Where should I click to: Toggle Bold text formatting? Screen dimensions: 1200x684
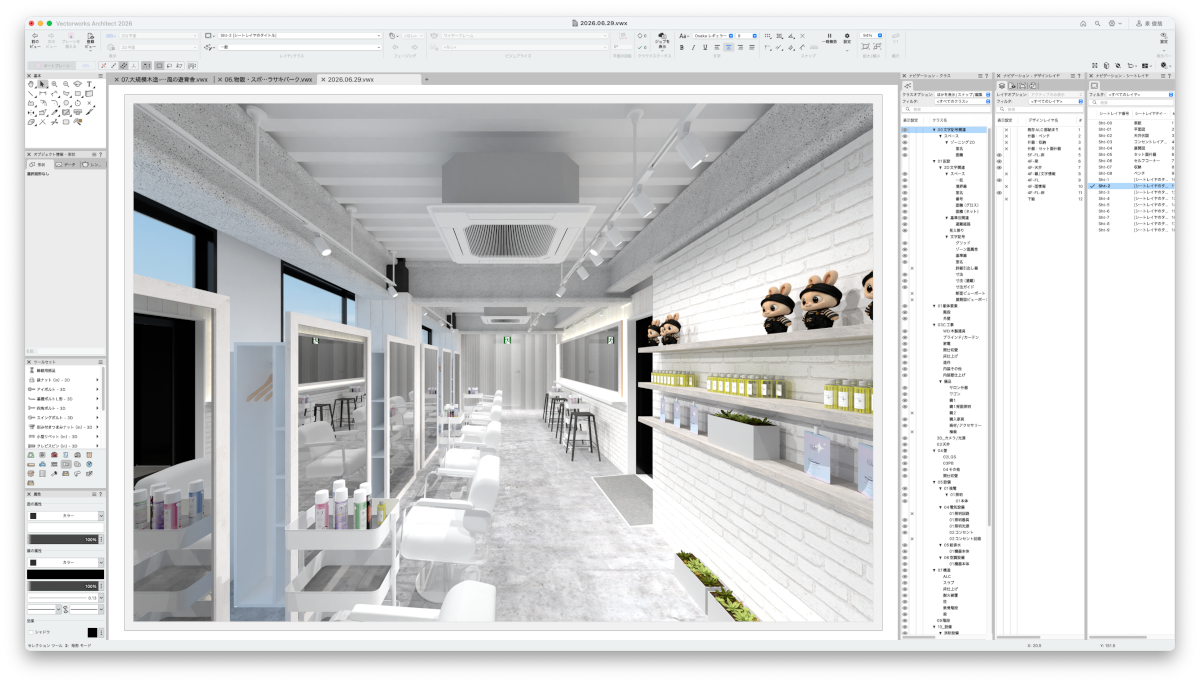click(x=681, y=47)
